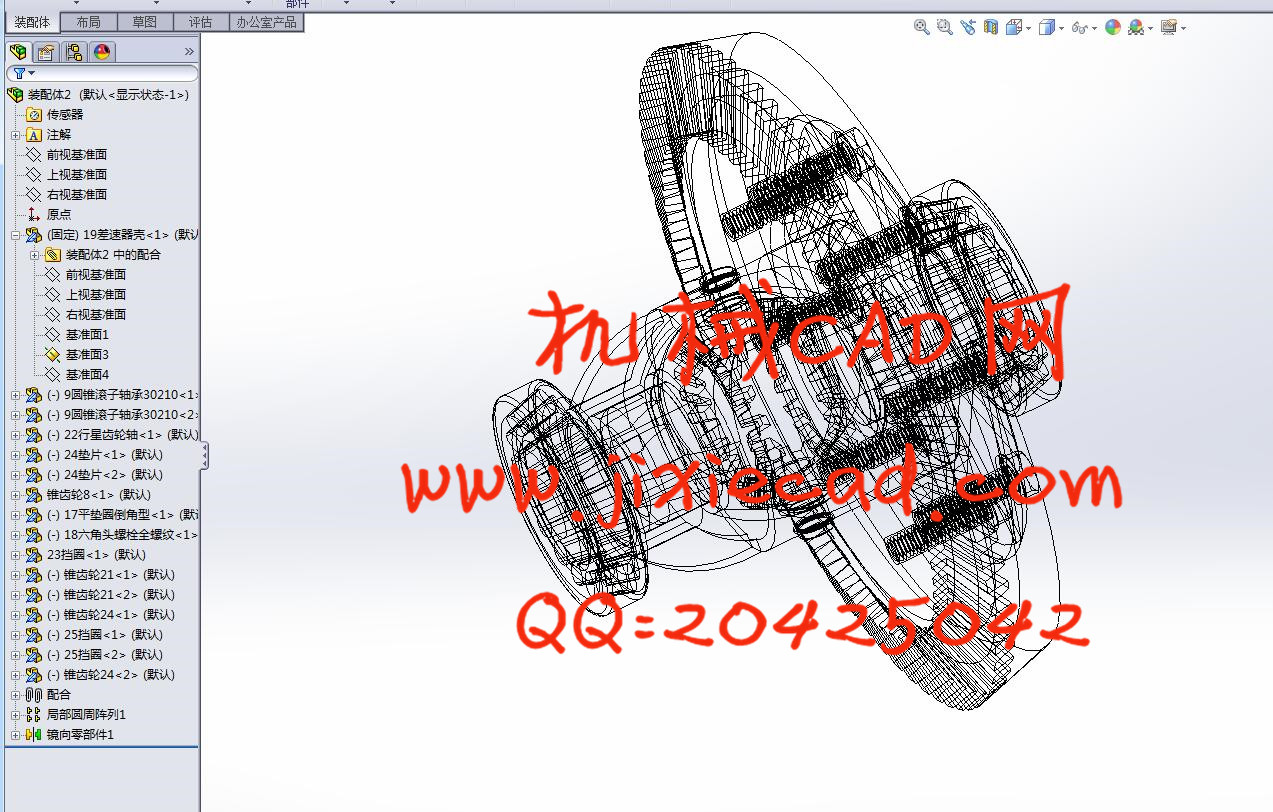Select the Zoom to Area icon

coord(945,28)
